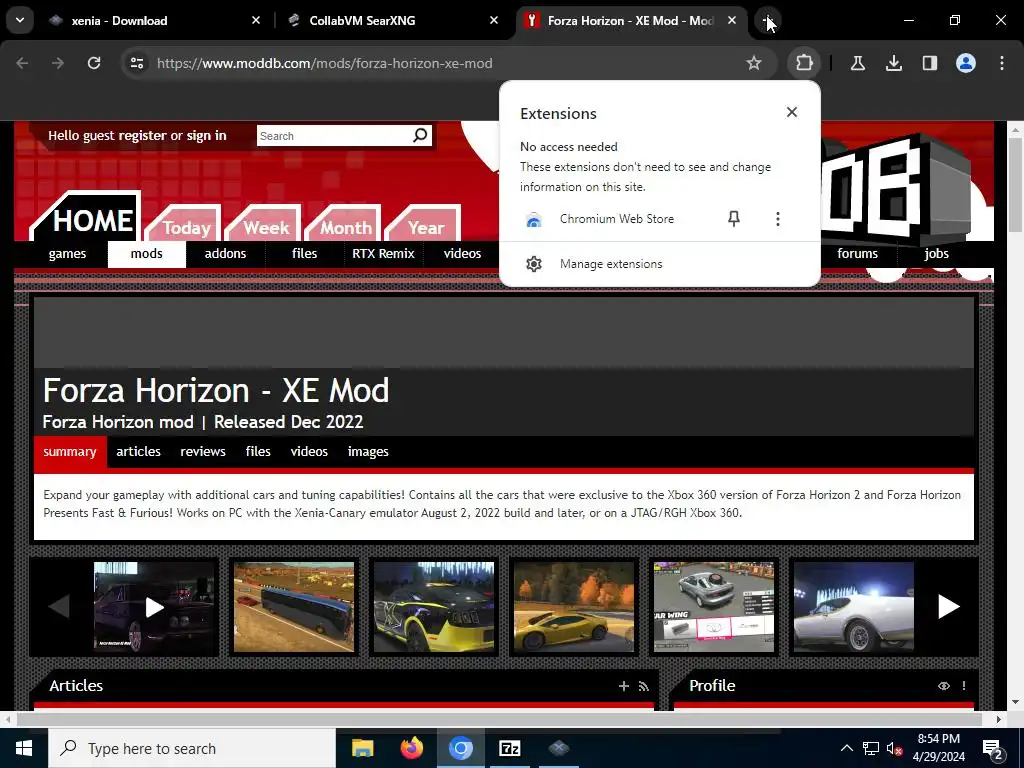The width and height of the screenshot is (1024, 768).
Task: Close the CollabVM SearXNG tab
Action: [494, 20]
